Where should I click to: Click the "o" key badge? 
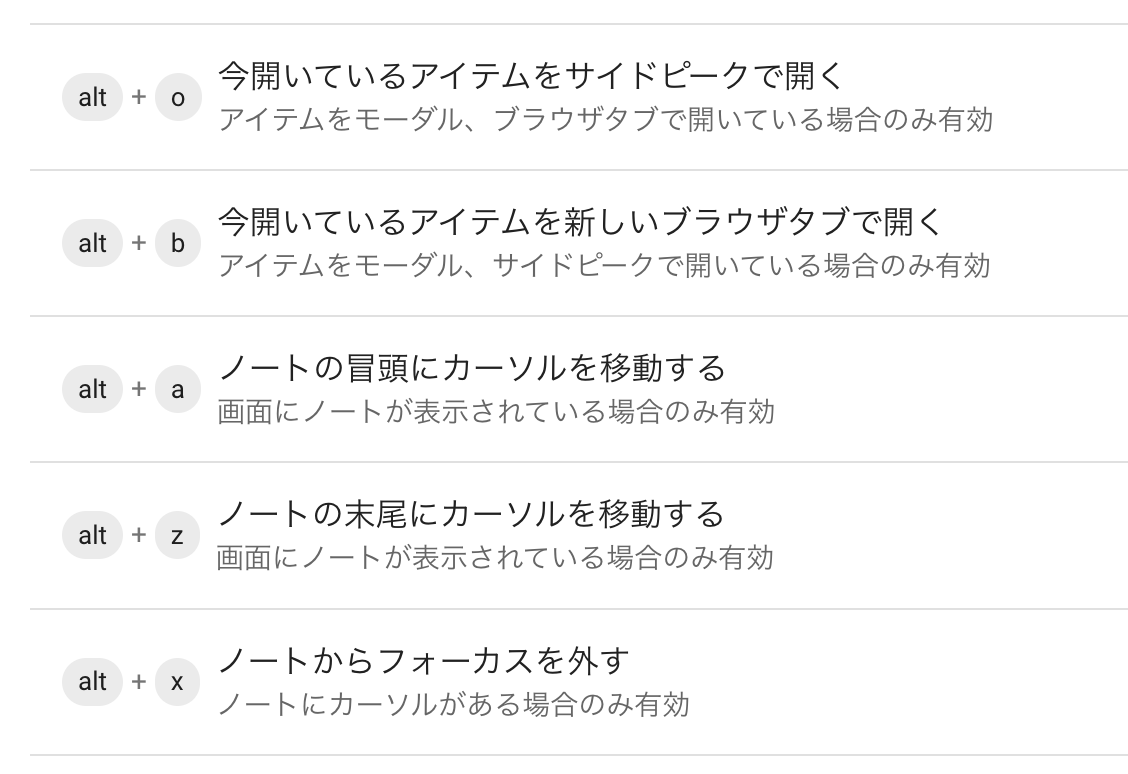coord(178,95)
